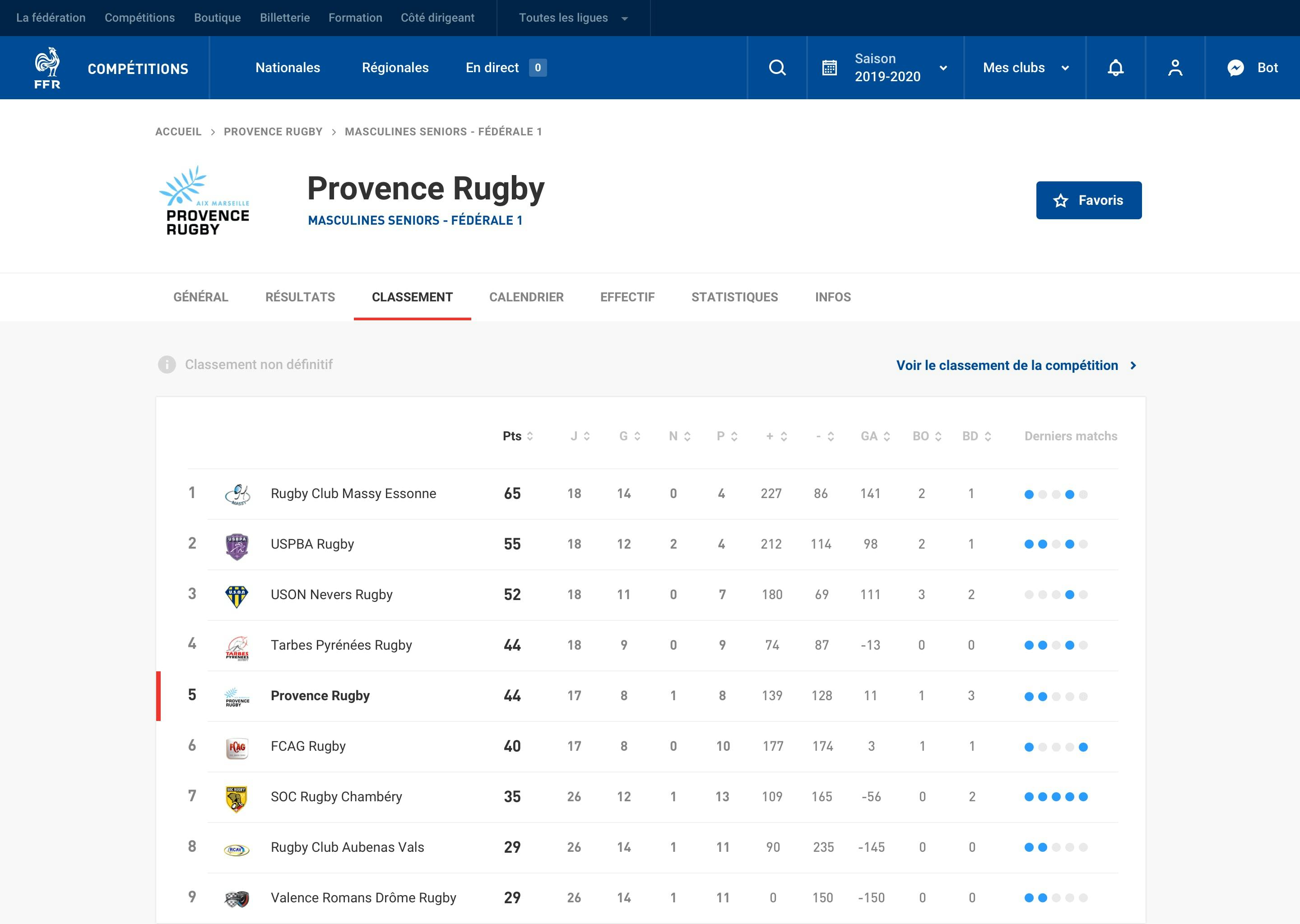The image size is (1300, 924).
Task: Click the Provence Rugby club logo header
Action: click(204, 200)
